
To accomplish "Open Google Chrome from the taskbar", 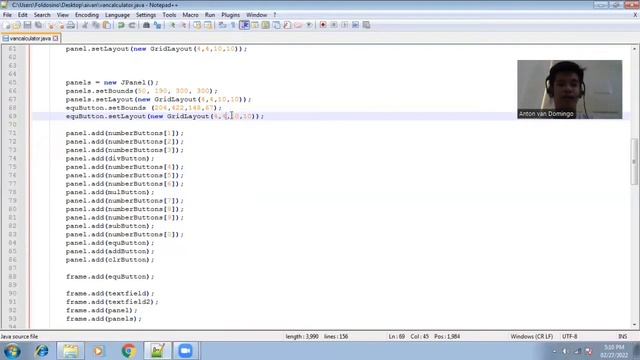I will click(x=129, y=351).
